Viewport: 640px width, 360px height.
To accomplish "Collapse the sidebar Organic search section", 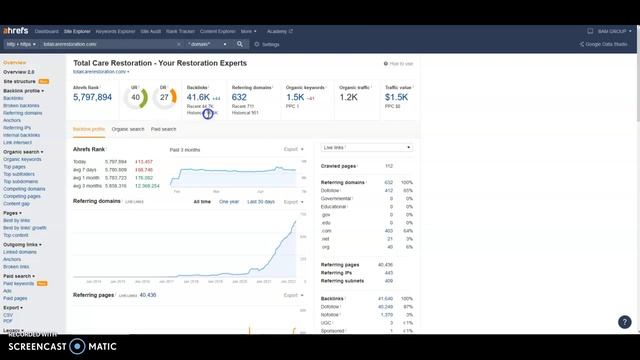I will click(23, 152).
